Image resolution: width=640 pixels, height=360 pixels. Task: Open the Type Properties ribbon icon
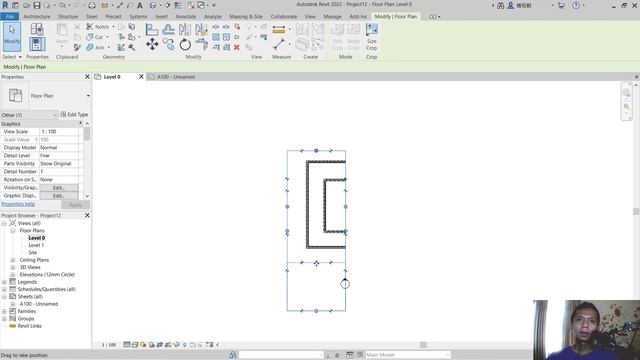[x=37, y=29]
